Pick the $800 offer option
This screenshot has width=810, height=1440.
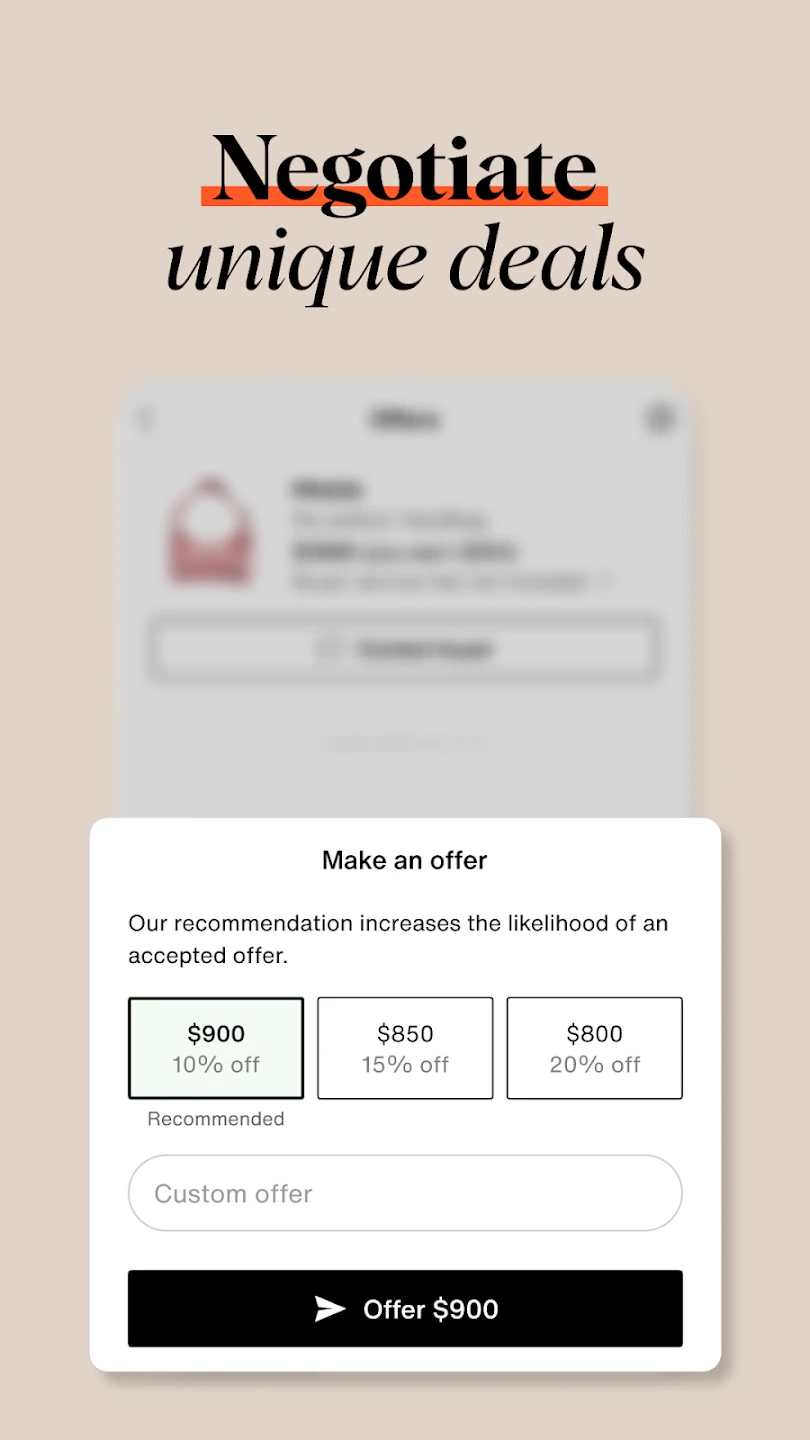[594, 1048]
